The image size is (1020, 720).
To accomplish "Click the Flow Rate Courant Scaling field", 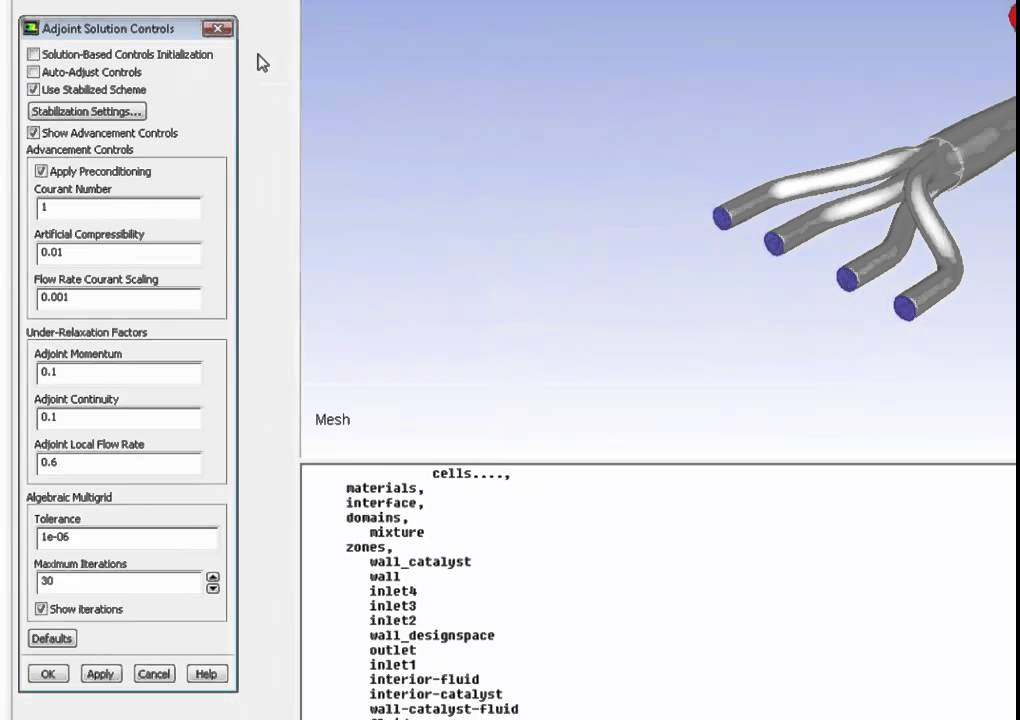I will (118, 298).
